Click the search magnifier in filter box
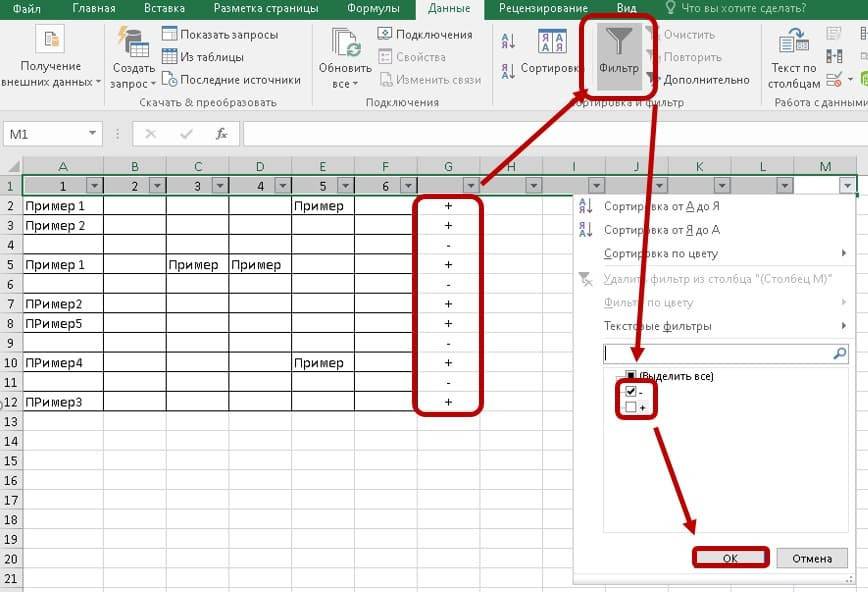868x592 pixels. pyautogui.click(x=839, y=353)
